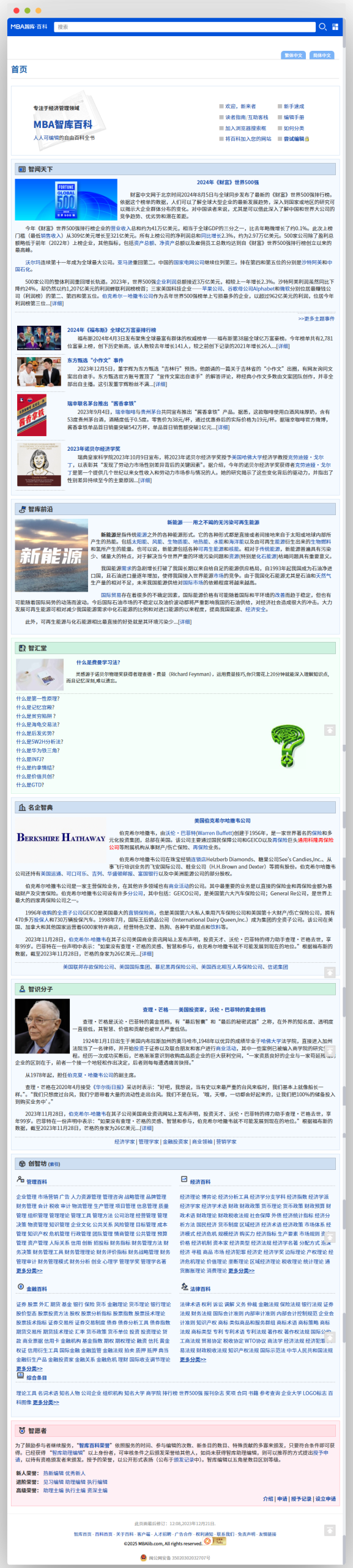Open the 美国伯克希尔哈撒韦公司 headline
This screenshot has width=353, height=1568.
223,820
